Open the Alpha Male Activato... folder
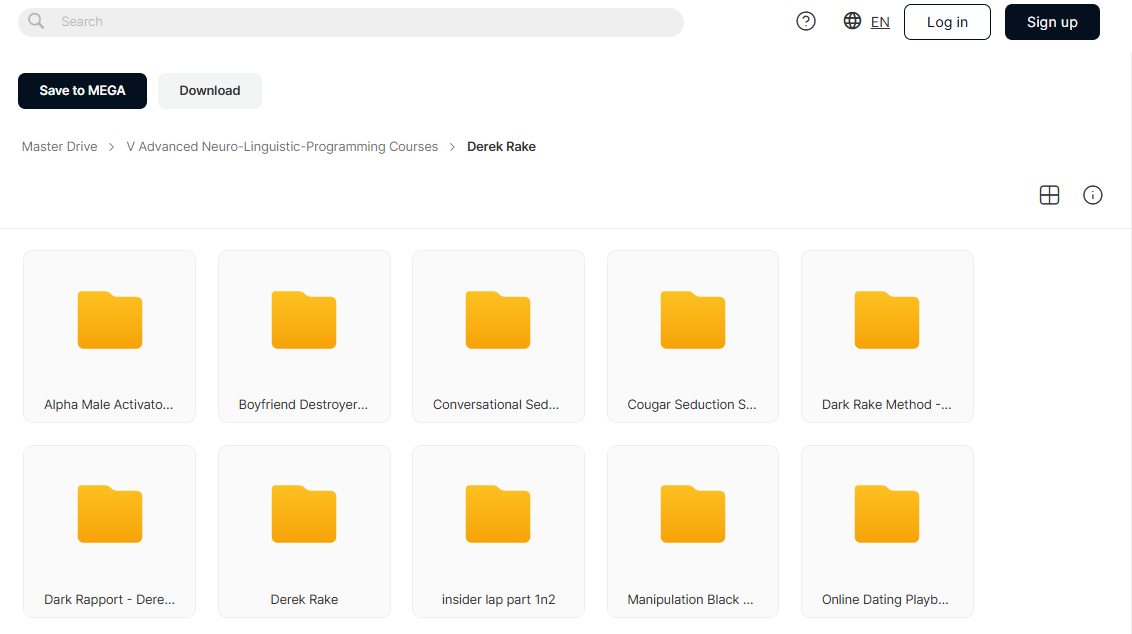The width and height of the screenshot is (1132, 634). [110, 336]
